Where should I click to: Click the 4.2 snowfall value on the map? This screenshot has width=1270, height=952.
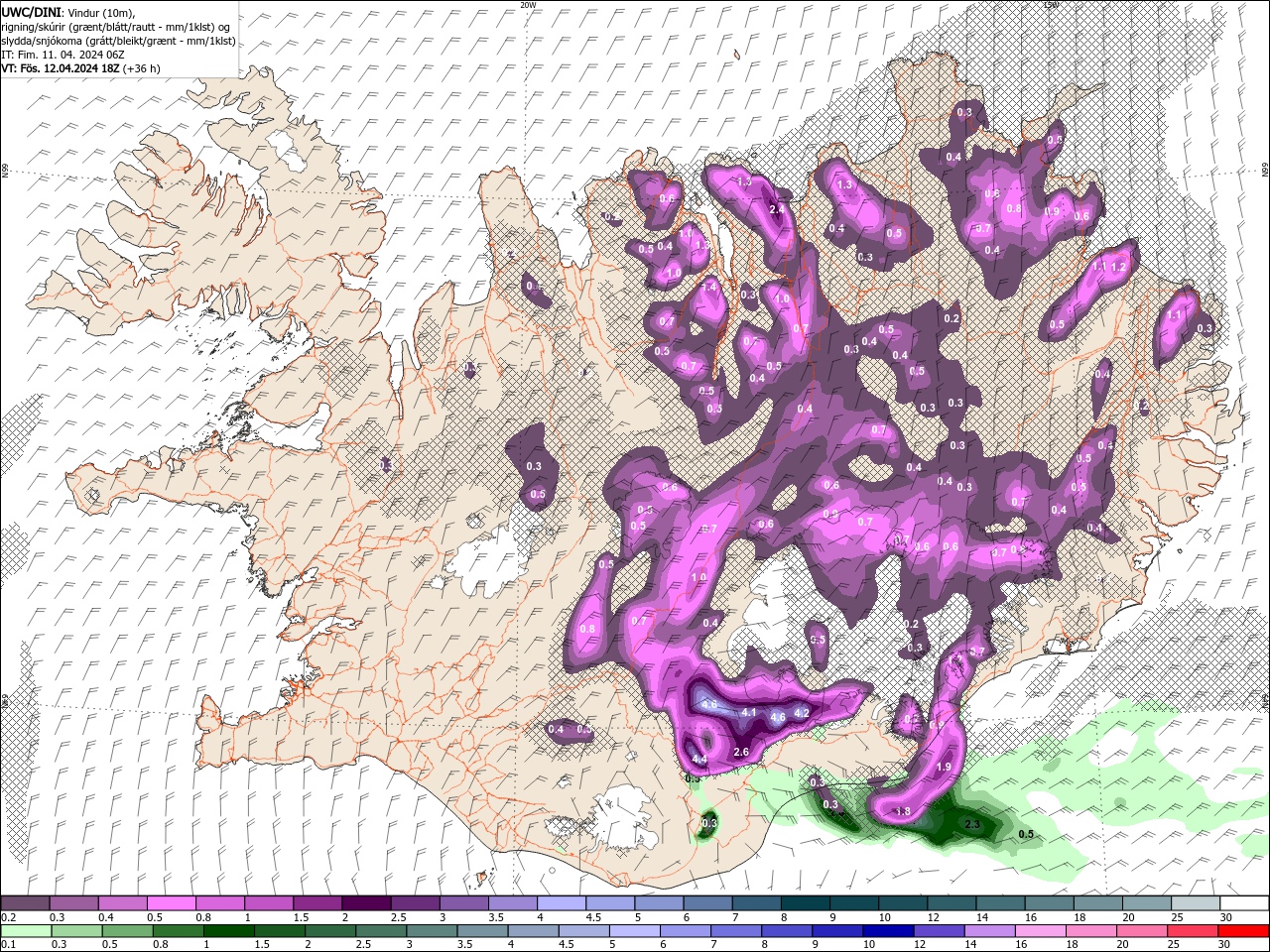803,712
